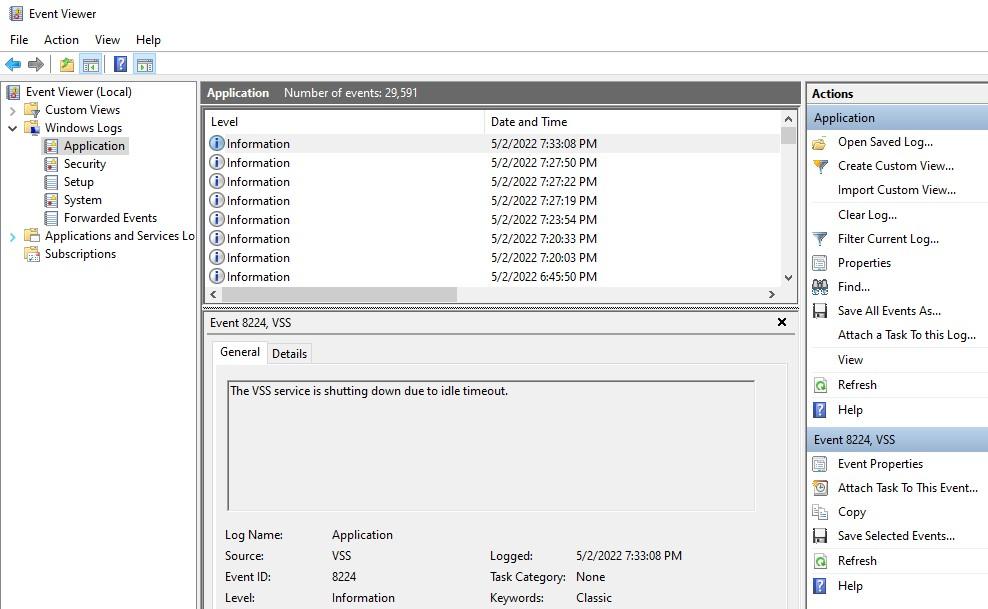Open the View submenu in Actions pane
Viewport: 988px width, 609px height.
[x=850, y=360]
